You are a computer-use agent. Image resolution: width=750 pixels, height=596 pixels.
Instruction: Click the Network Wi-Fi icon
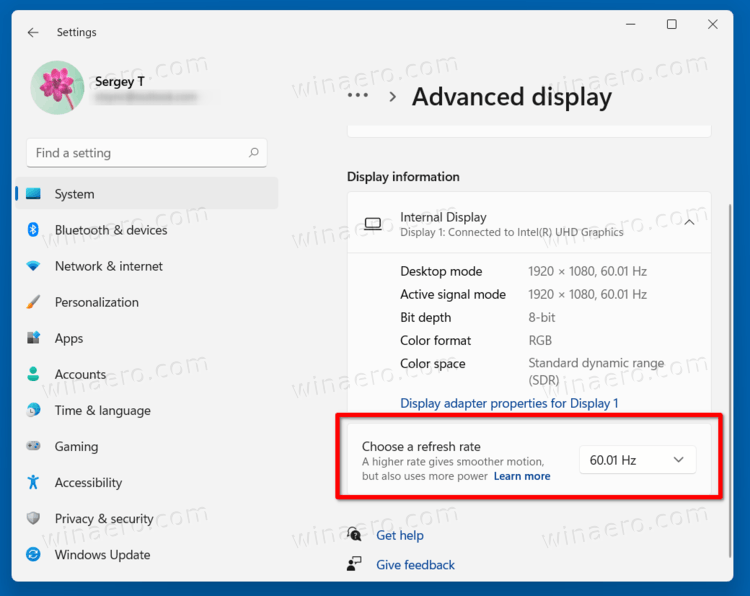point(33,266)
